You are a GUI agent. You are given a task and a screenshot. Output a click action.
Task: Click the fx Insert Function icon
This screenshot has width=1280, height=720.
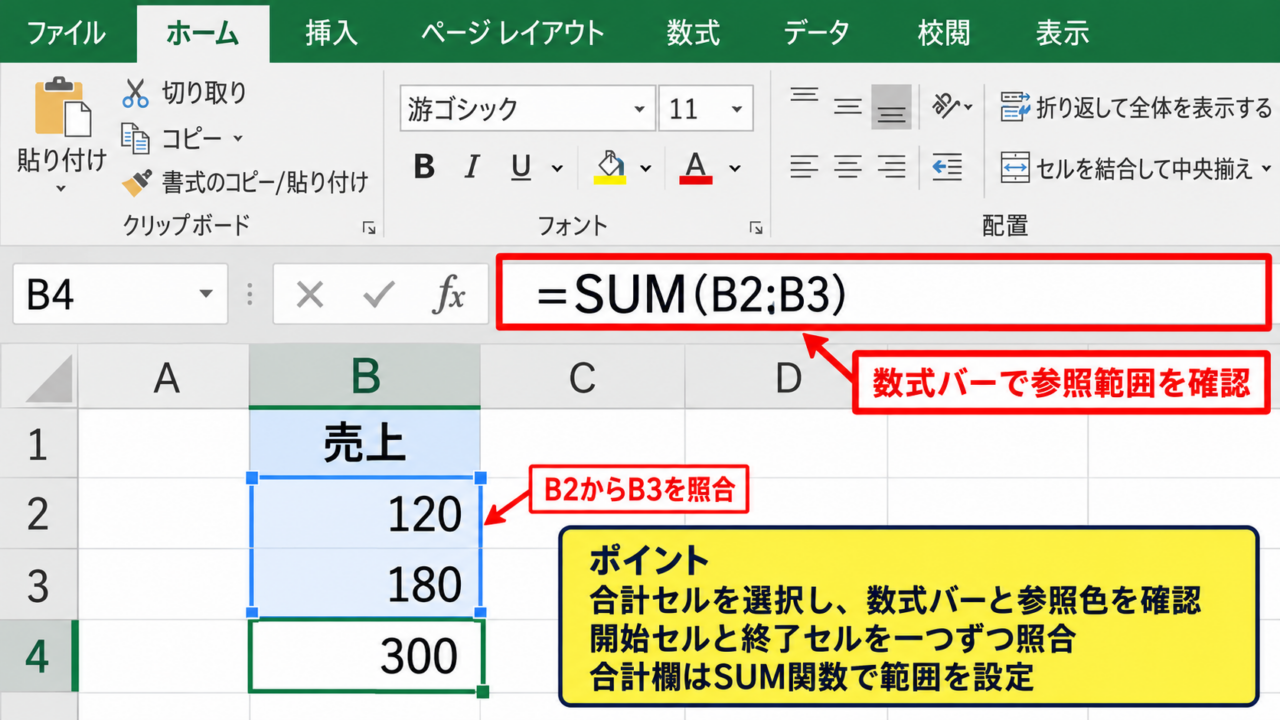coord(449,295)
